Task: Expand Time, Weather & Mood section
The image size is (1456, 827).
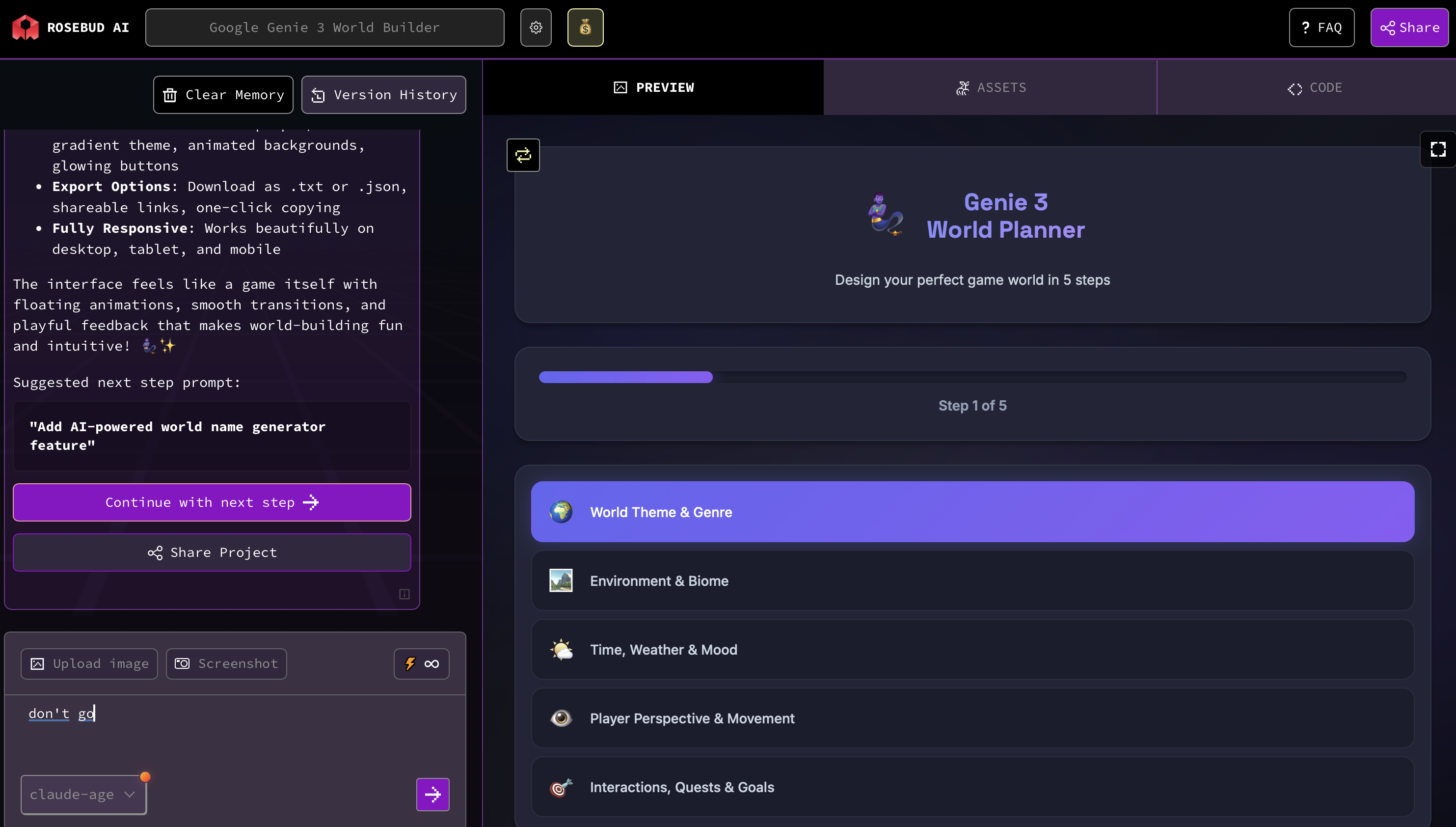Action: (x=972, y=649)
